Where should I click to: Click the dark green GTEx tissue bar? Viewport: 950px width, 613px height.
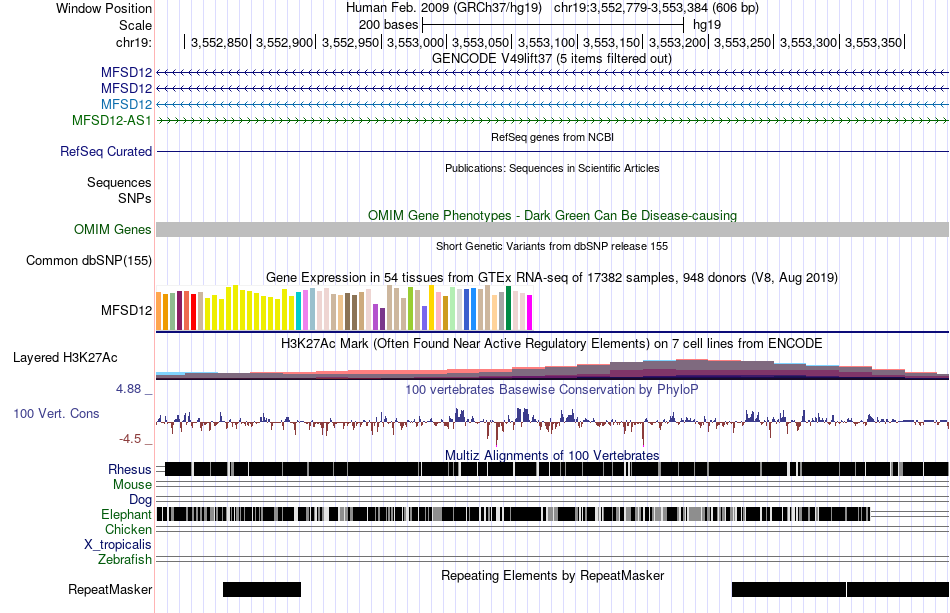pyautogui.click(x=508, y=308)
